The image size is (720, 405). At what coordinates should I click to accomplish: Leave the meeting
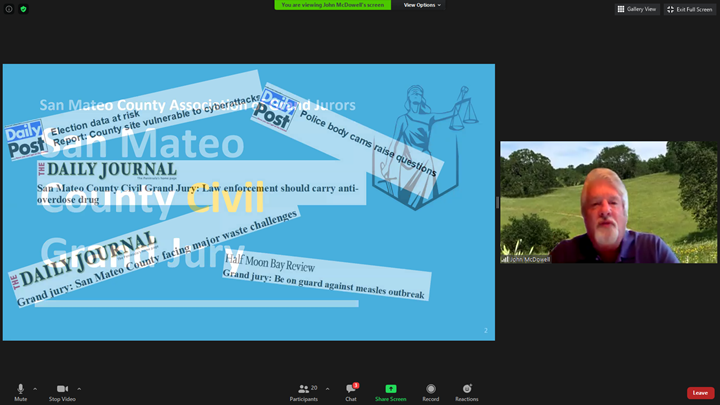click(x=700, y=393)
